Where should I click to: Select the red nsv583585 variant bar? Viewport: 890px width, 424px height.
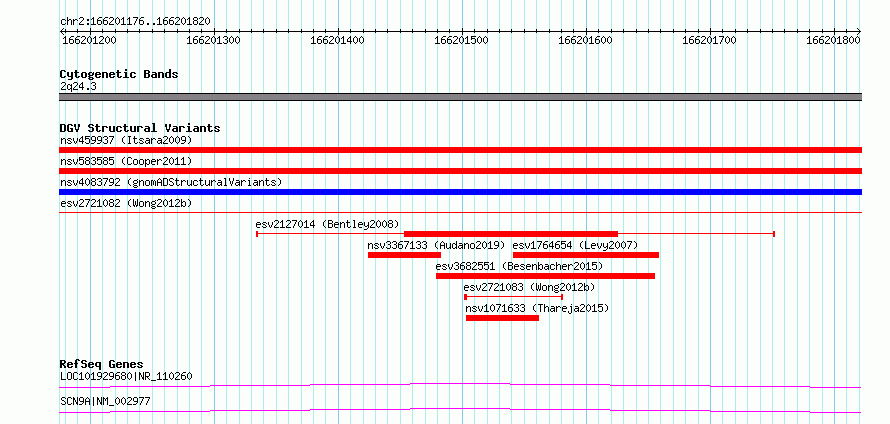click(460, 171)
